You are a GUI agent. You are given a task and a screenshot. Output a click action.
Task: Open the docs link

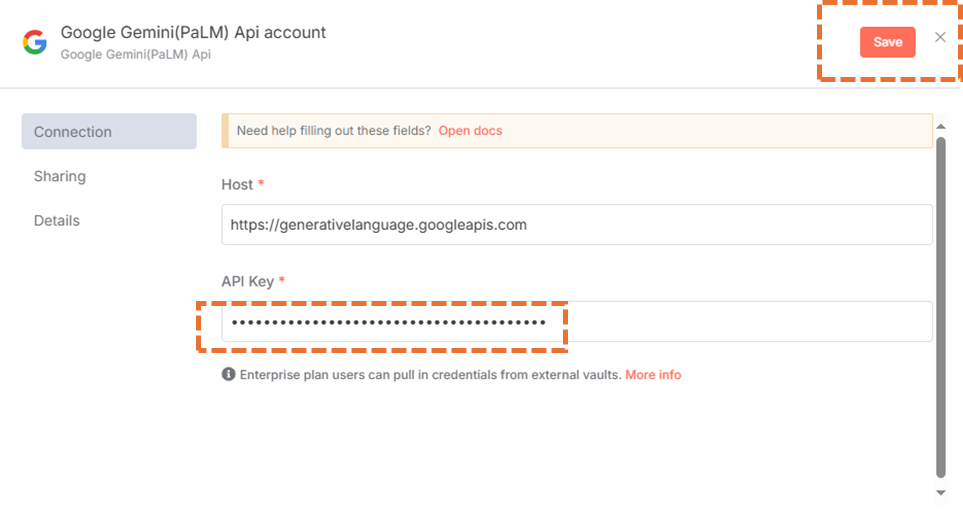click(x=470, y=131)
